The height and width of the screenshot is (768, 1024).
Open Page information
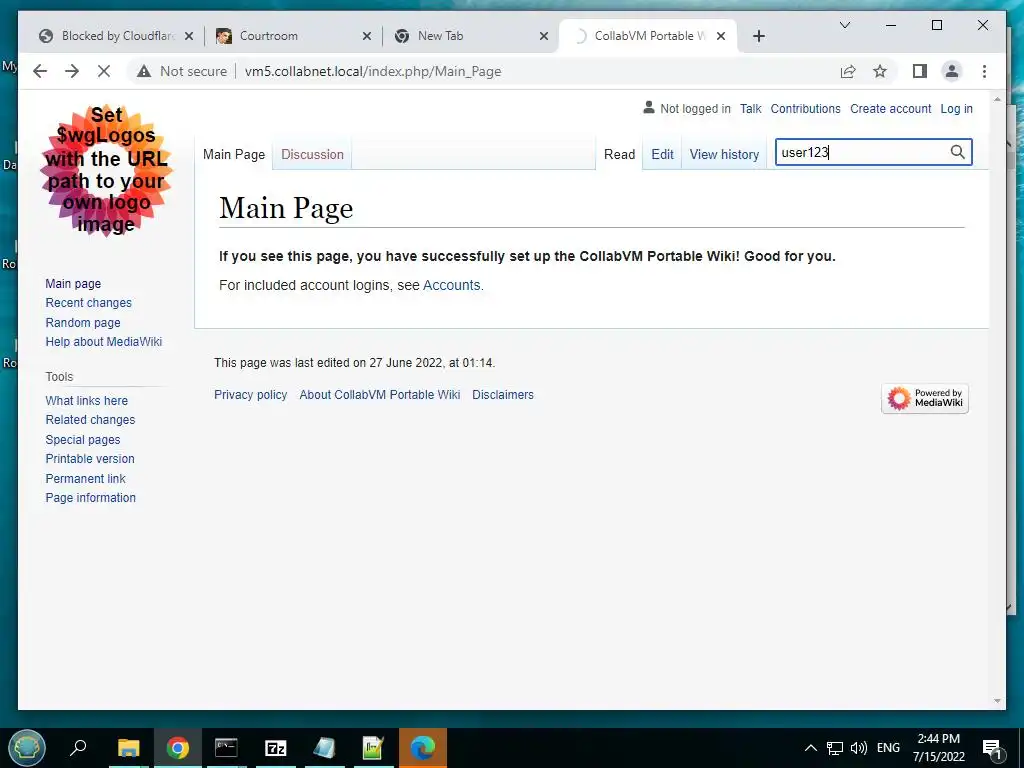coord(90,498)
